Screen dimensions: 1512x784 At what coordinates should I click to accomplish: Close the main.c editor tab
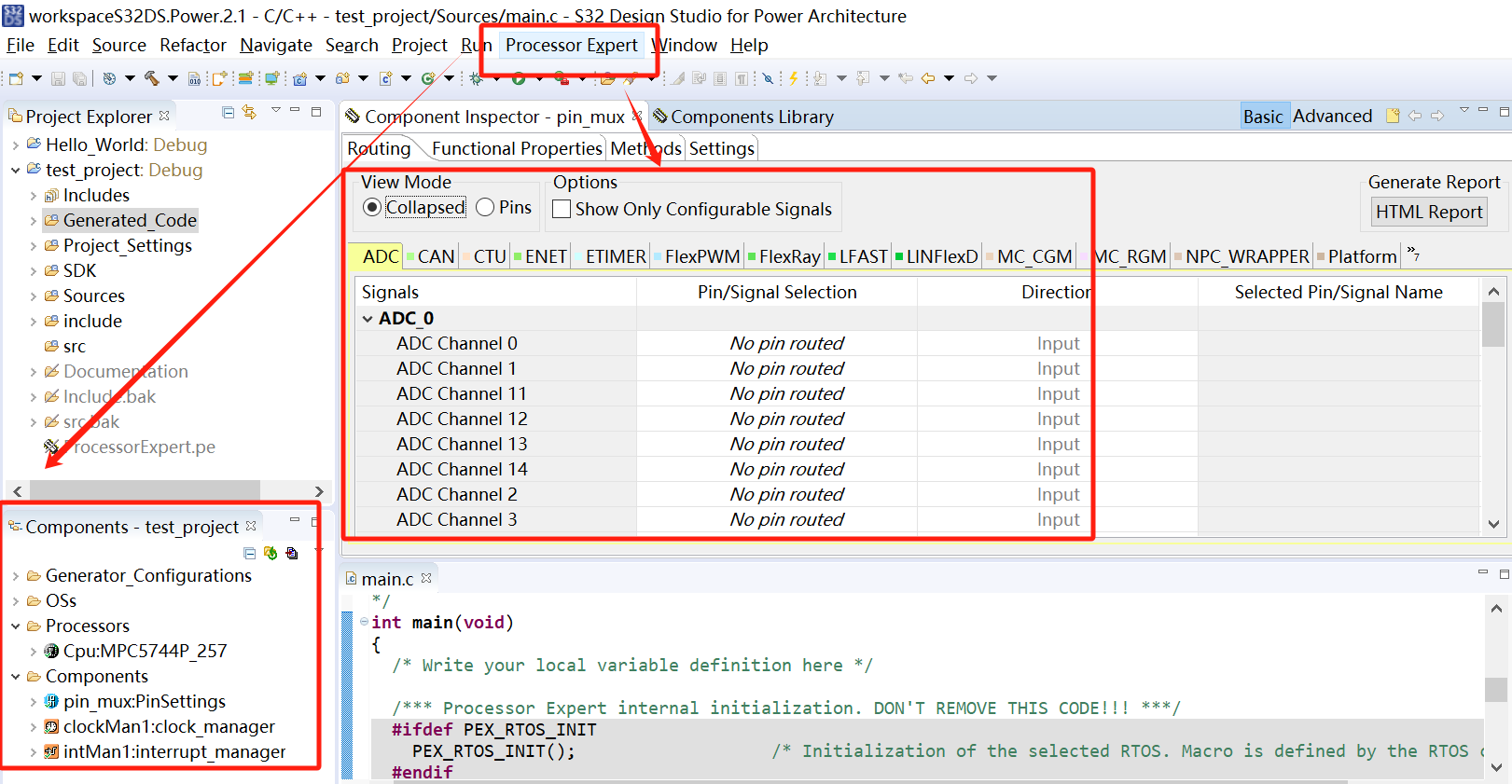(426, 578)
